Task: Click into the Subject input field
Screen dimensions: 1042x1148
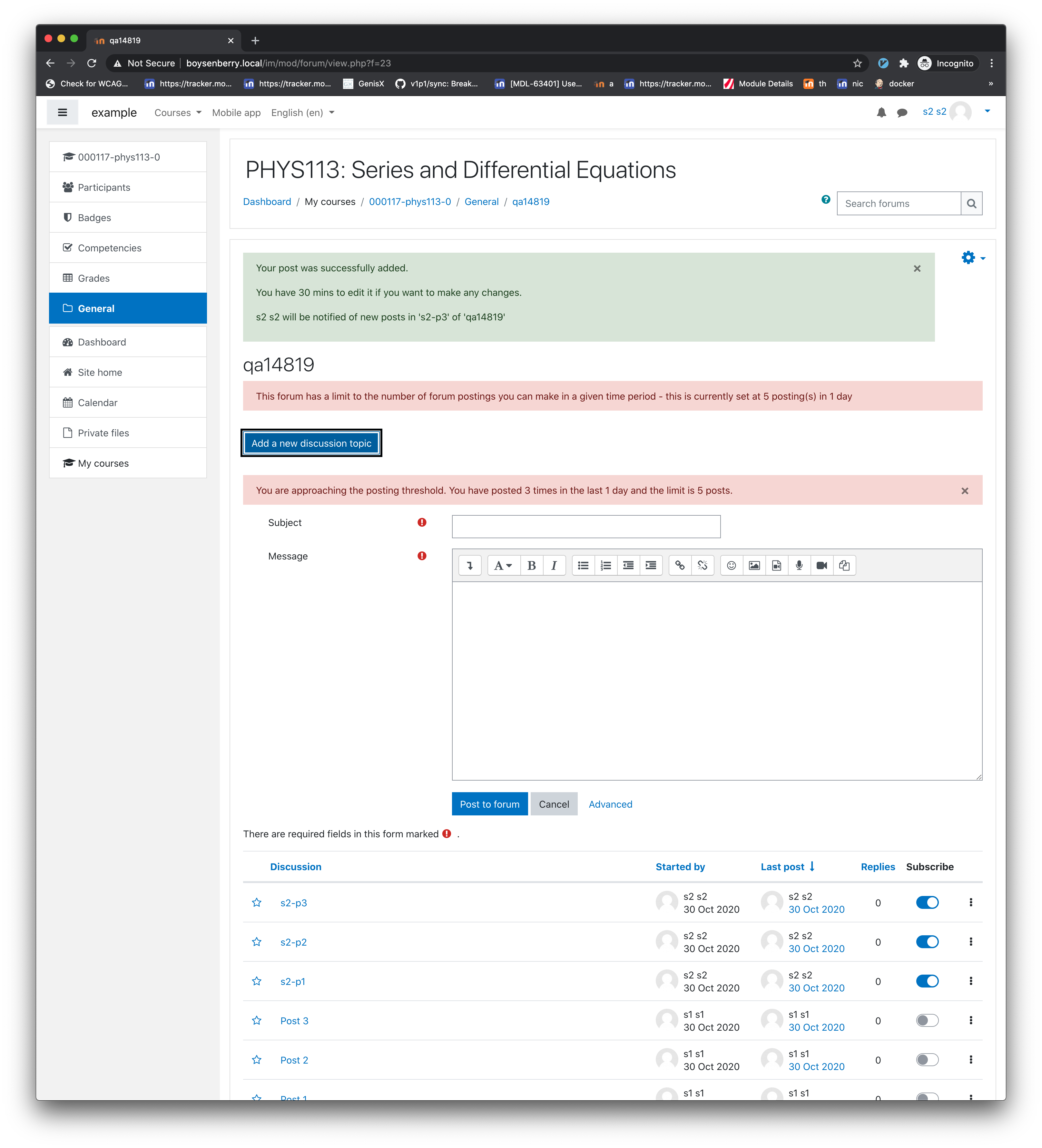Action: pos(586,526)
